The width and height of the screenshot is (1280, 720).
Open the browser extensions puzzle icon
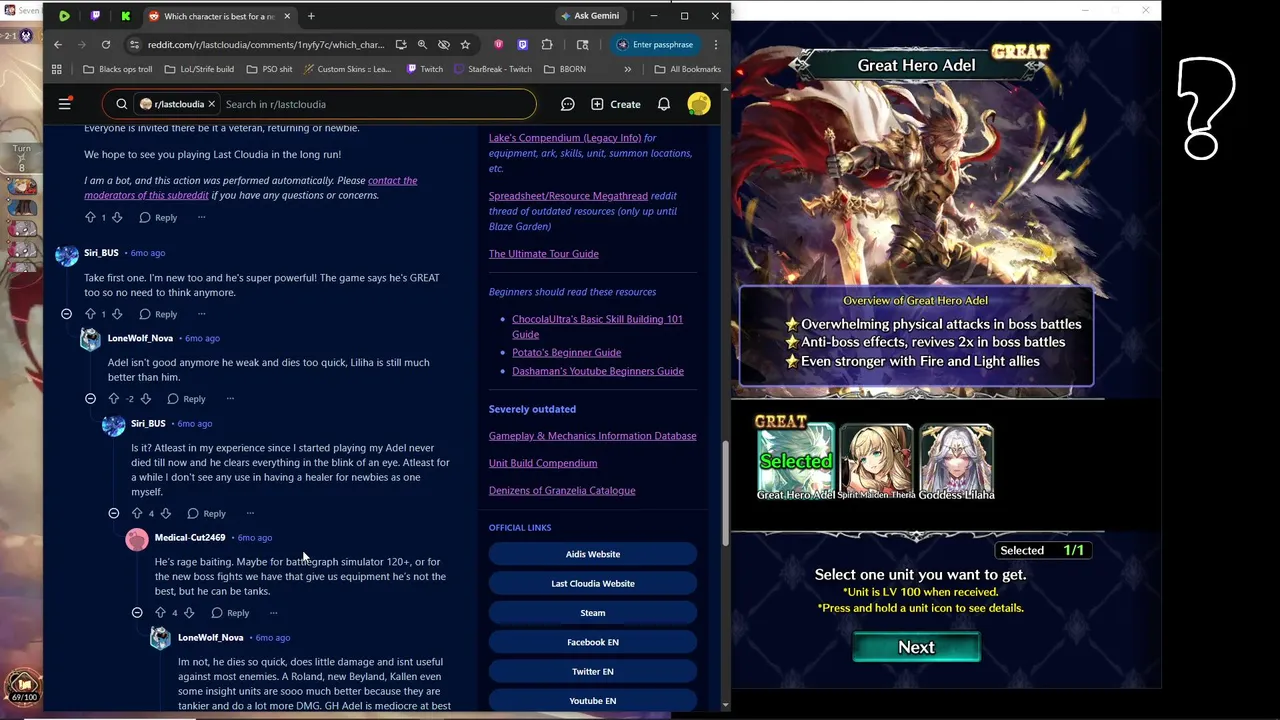(547, 44)
